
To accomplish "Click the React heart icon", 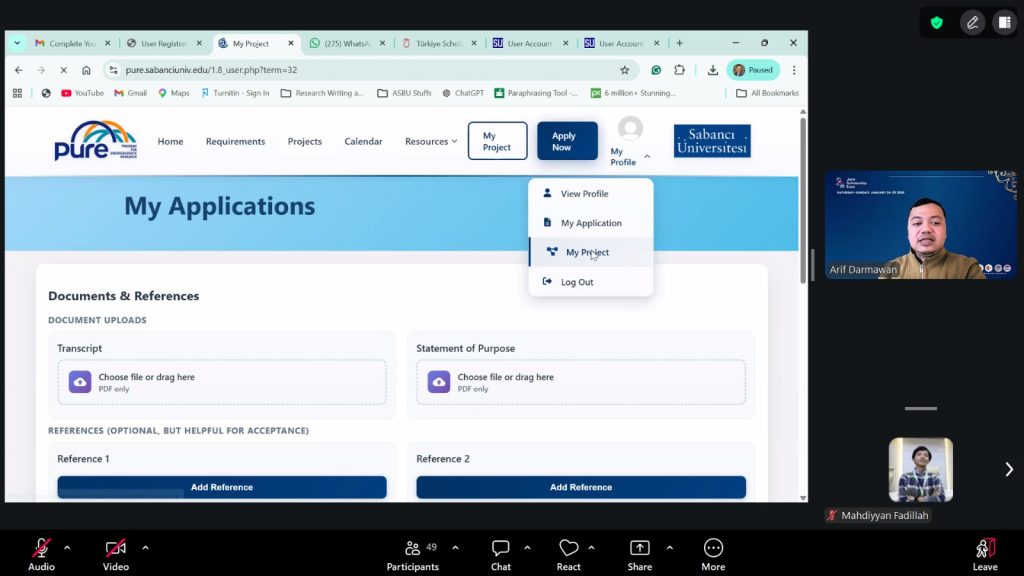I will 569,548.
